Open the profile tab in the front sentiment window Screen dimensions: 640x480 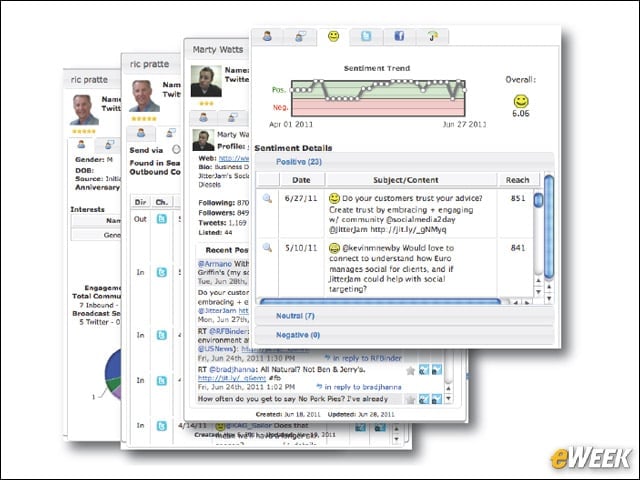tap(267, 36)
